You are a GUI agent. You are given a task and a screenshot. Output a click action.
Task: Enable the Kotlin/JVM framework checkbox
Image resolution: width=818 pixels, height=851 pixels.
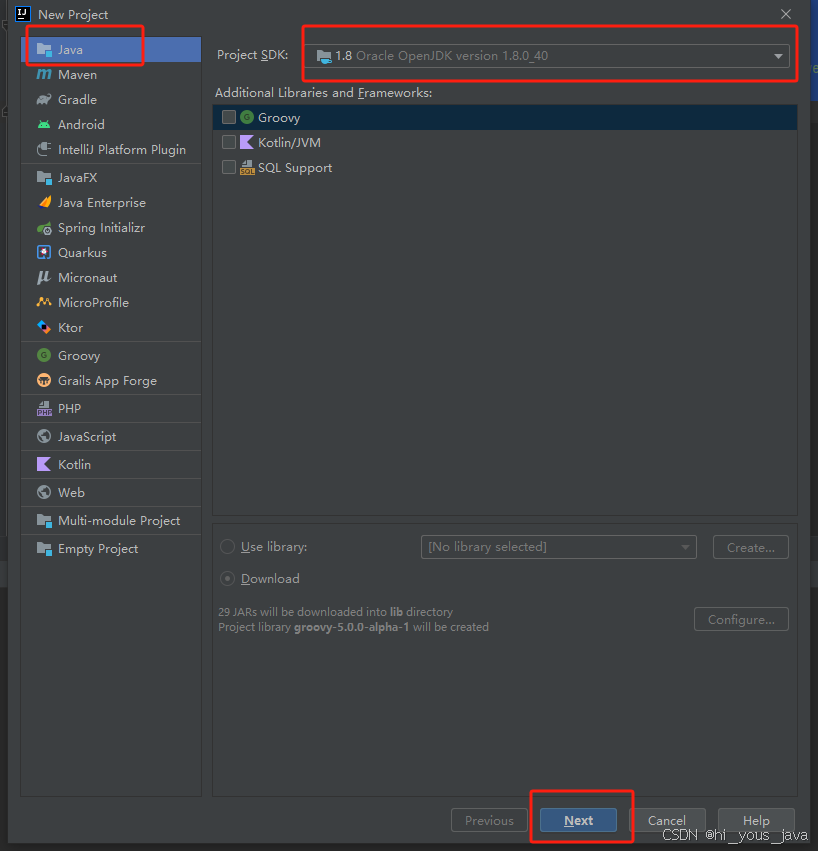[229, 142]
